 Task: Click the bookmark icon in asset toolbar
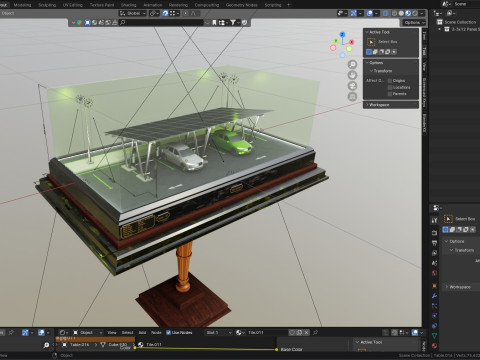click(x=214, y=22)
